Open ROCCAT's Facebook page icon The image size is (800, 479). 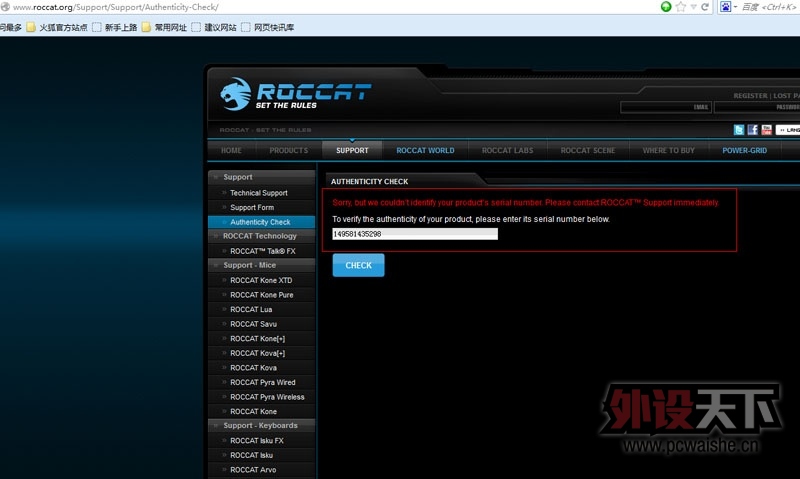753,130
